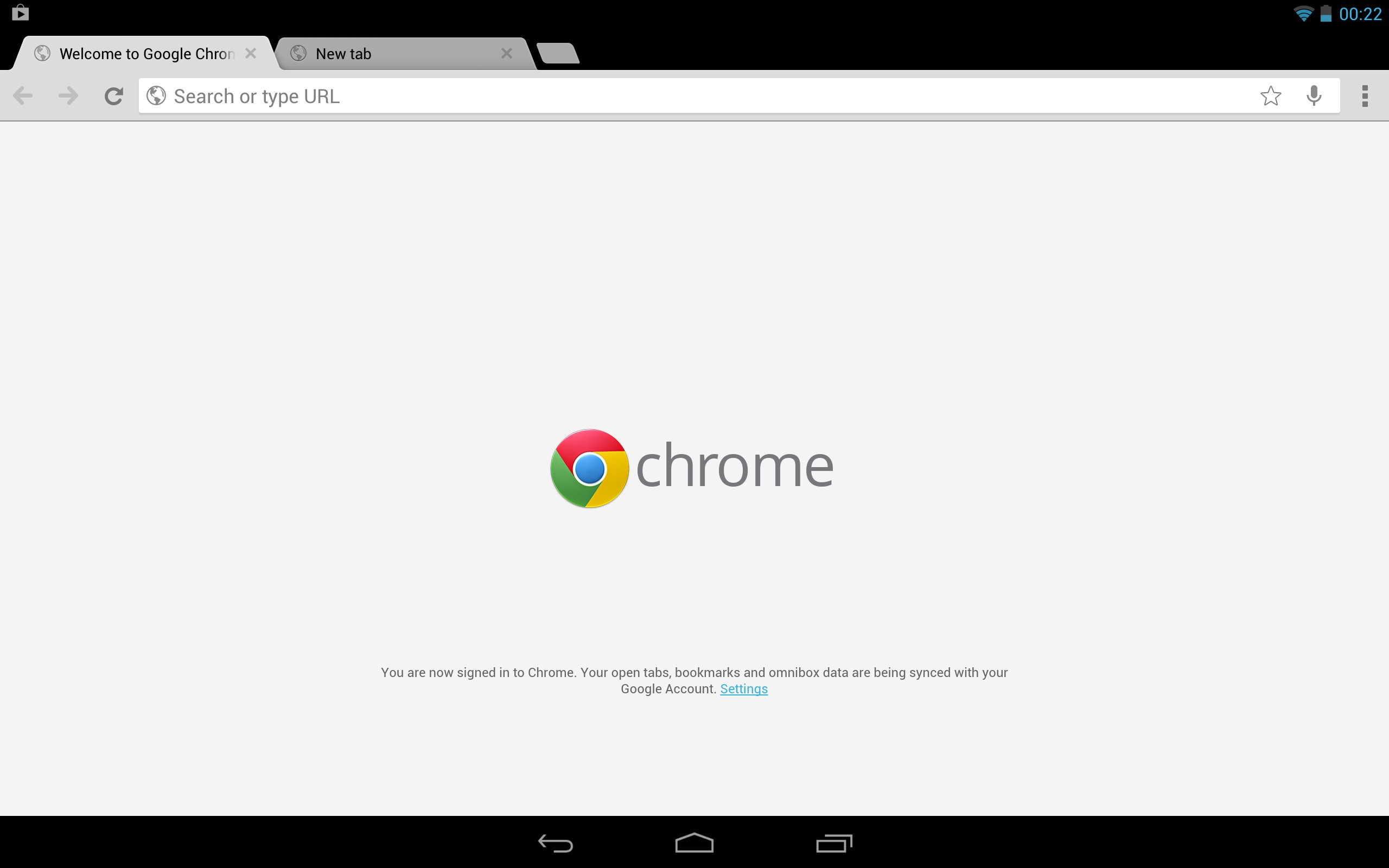Close the 'Welcome to Google Chro...' tab
This screenshot has height=868, width=1389.
coord(252,53)
